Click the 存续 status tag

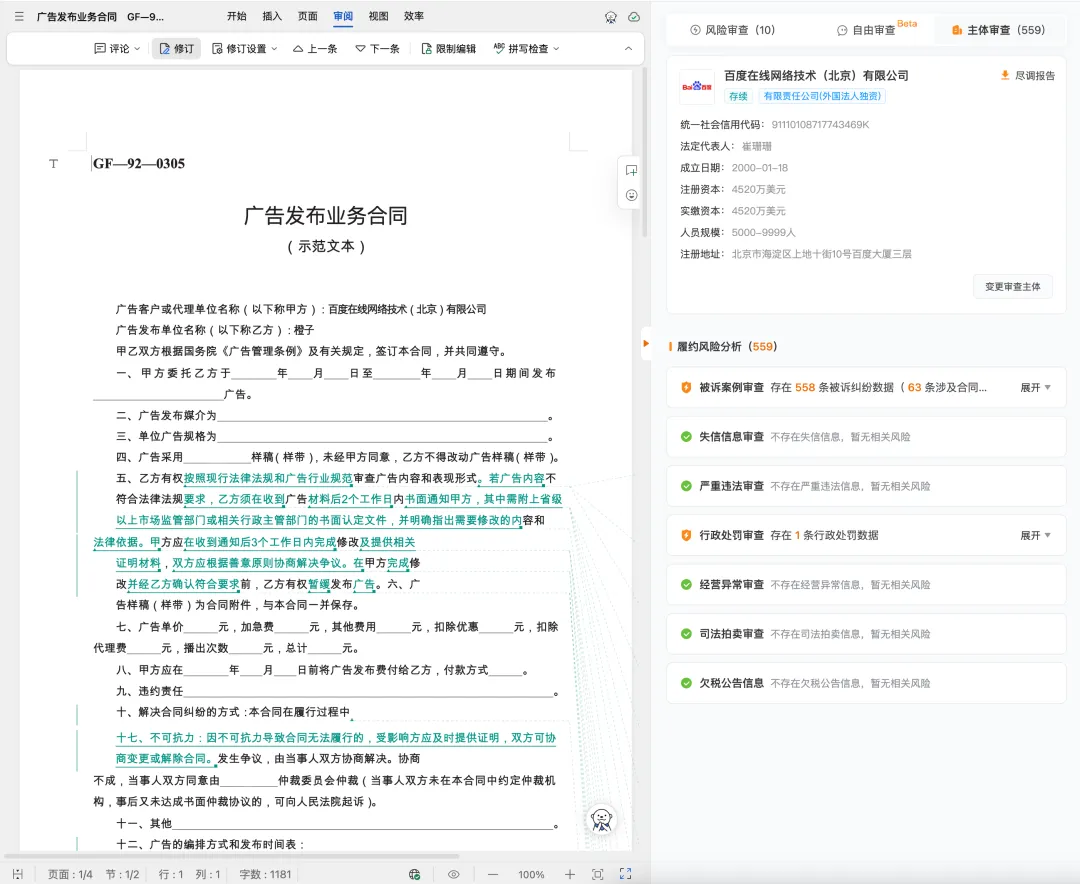pos(738,96)
